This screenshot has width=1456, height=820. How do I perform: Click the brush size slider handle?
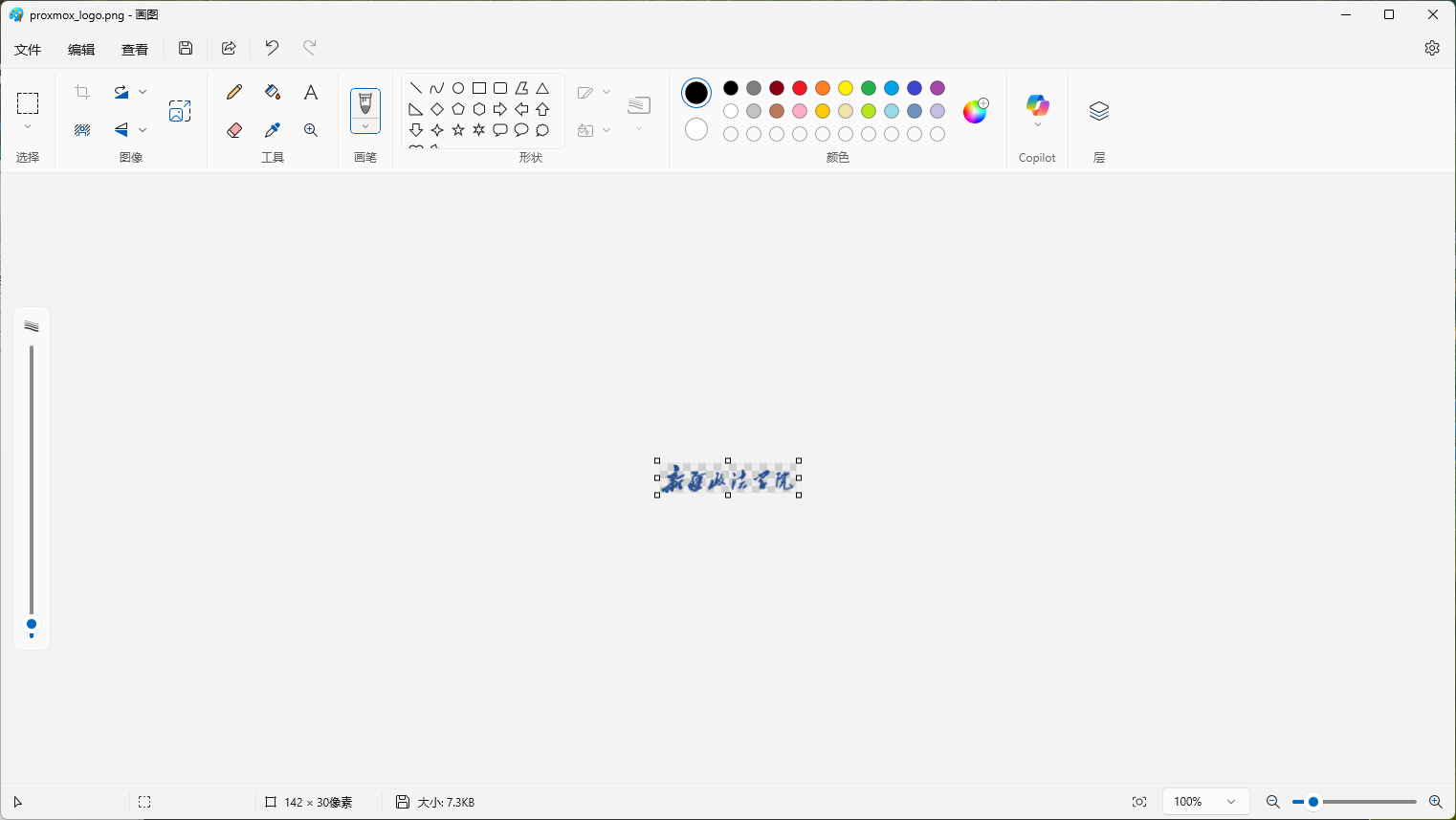pos(32,625)
